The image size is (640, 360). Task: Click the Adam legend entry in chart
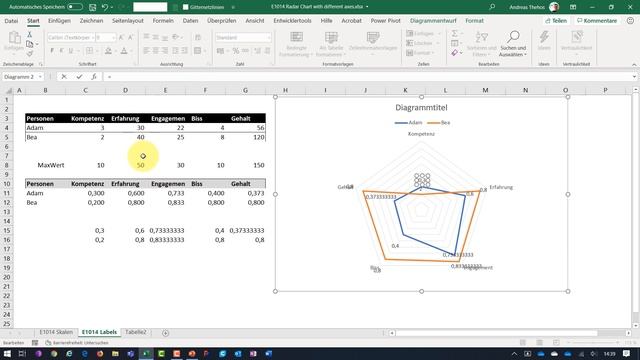(x=409, y=122)
